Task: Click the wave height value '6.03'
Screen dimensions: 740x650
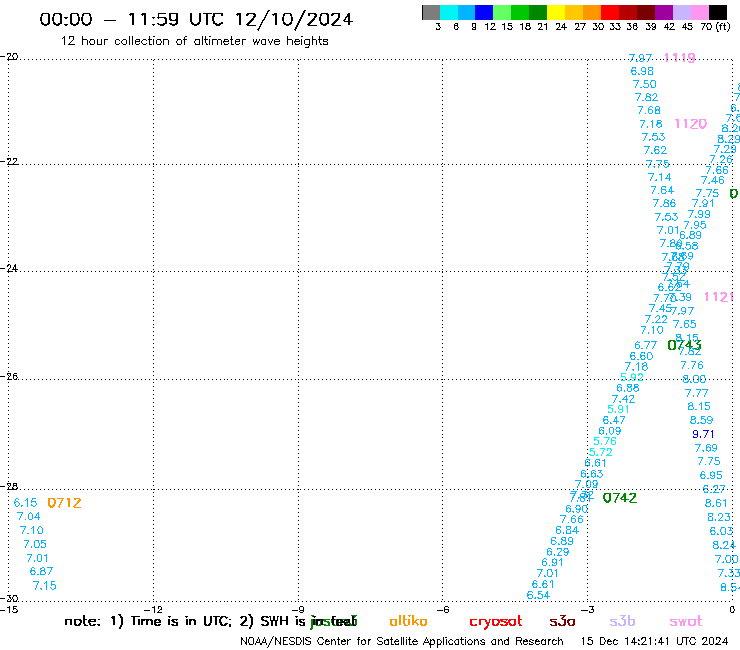Action: point(721,531)
